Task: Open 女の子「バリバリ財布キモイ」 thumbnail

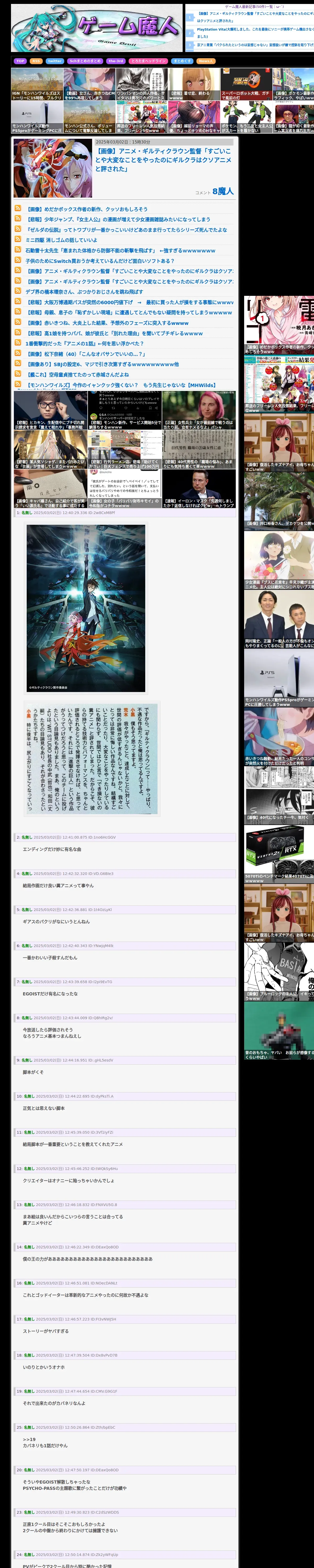Action: 124,489
